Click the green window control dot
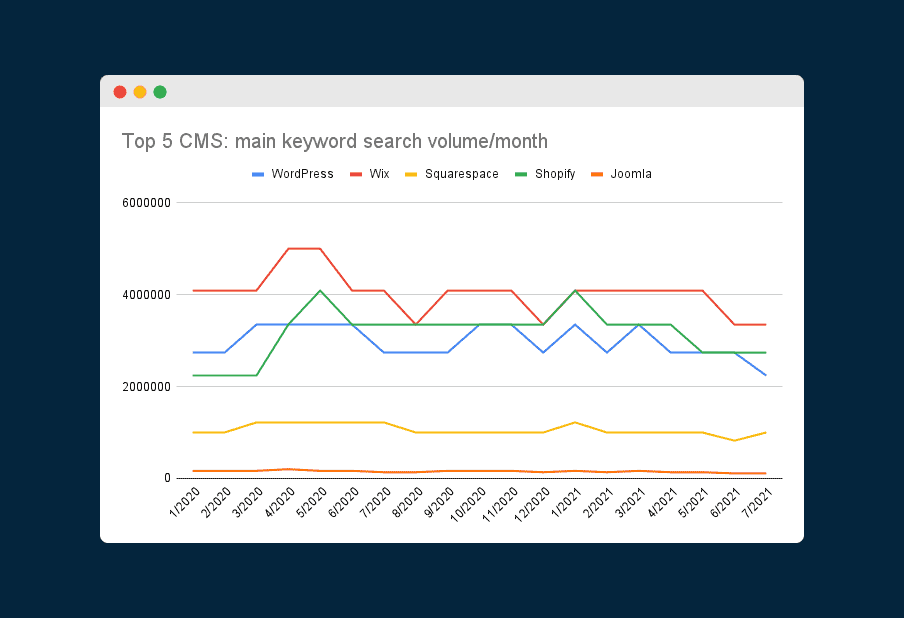This screenshot has height=618, width=904. (159, 91)
